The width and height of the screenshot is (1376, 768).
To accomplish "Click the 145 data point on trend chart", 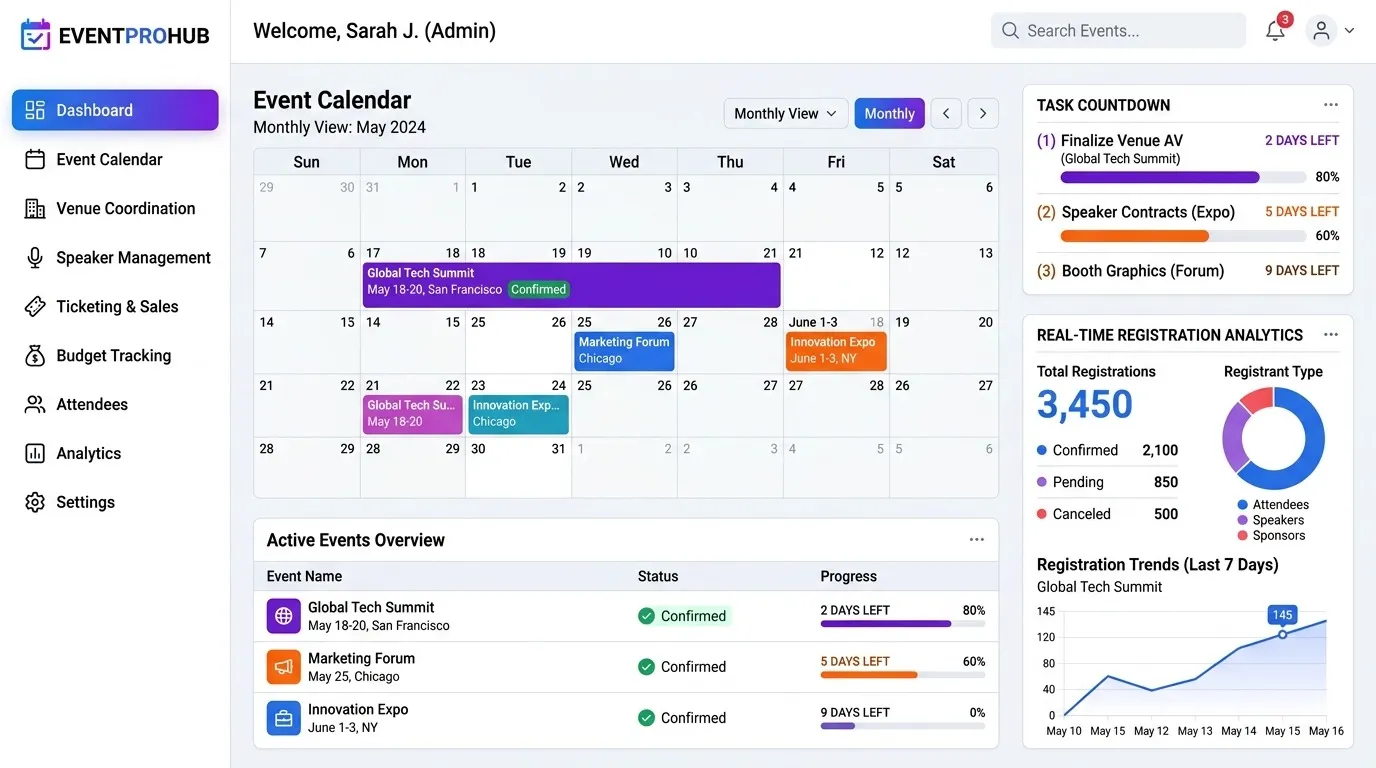I will 1282,634.
